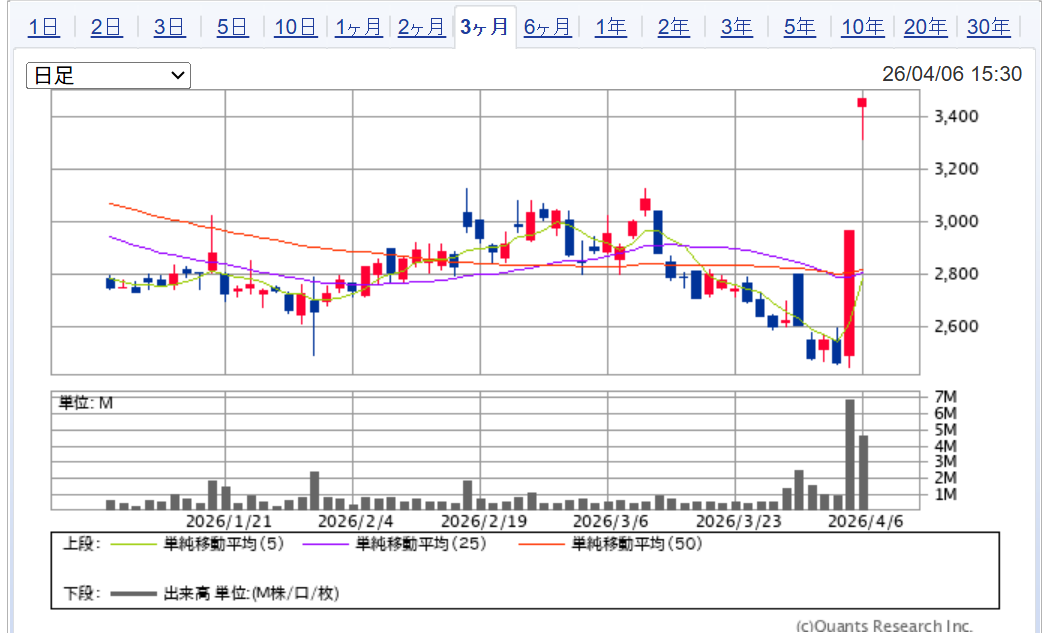
Task: Click the green 単純移動平均(5) legend line
Action: point(133,544)
